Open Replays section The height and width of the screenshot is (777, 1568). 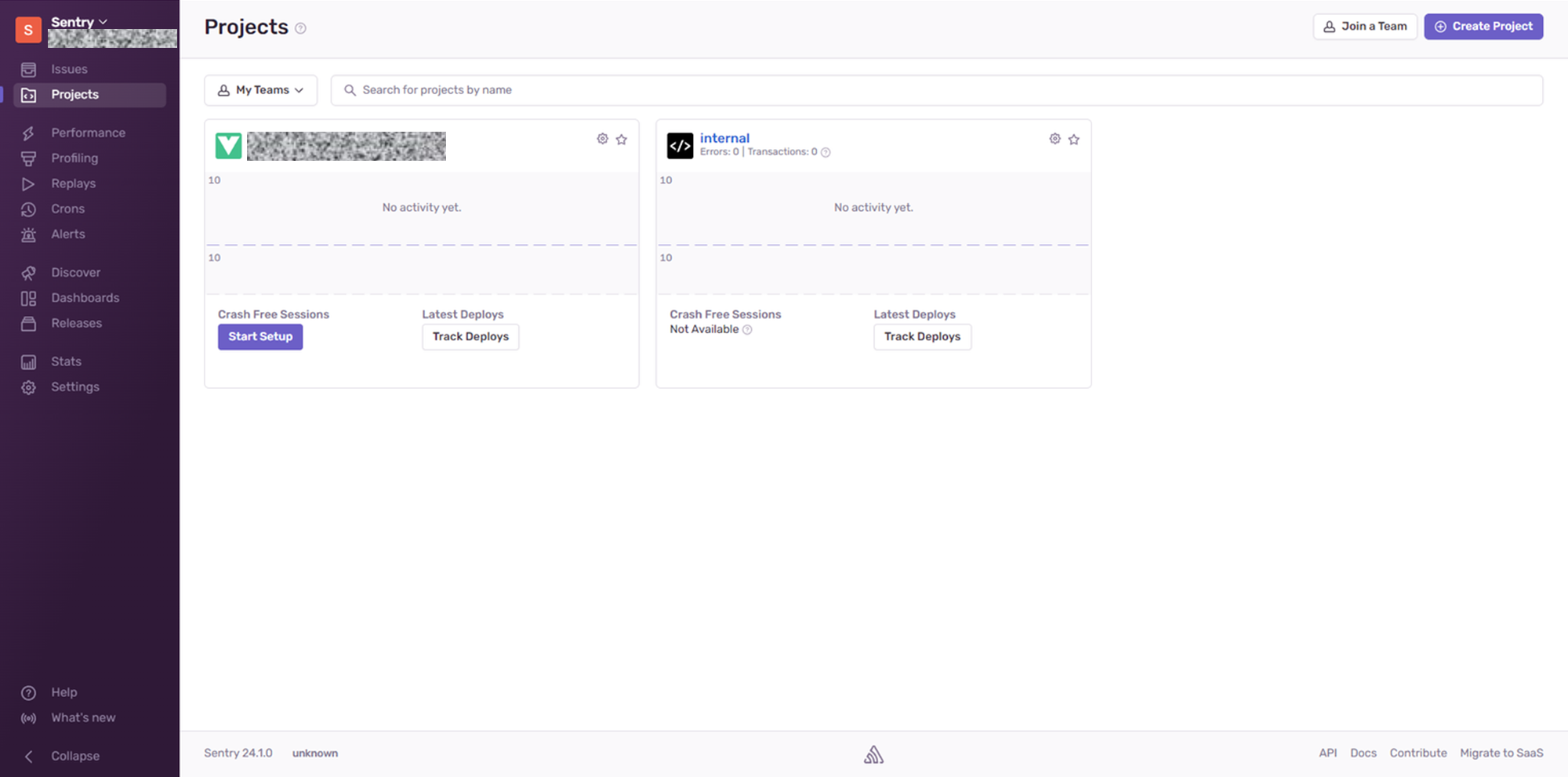point(73,183)
